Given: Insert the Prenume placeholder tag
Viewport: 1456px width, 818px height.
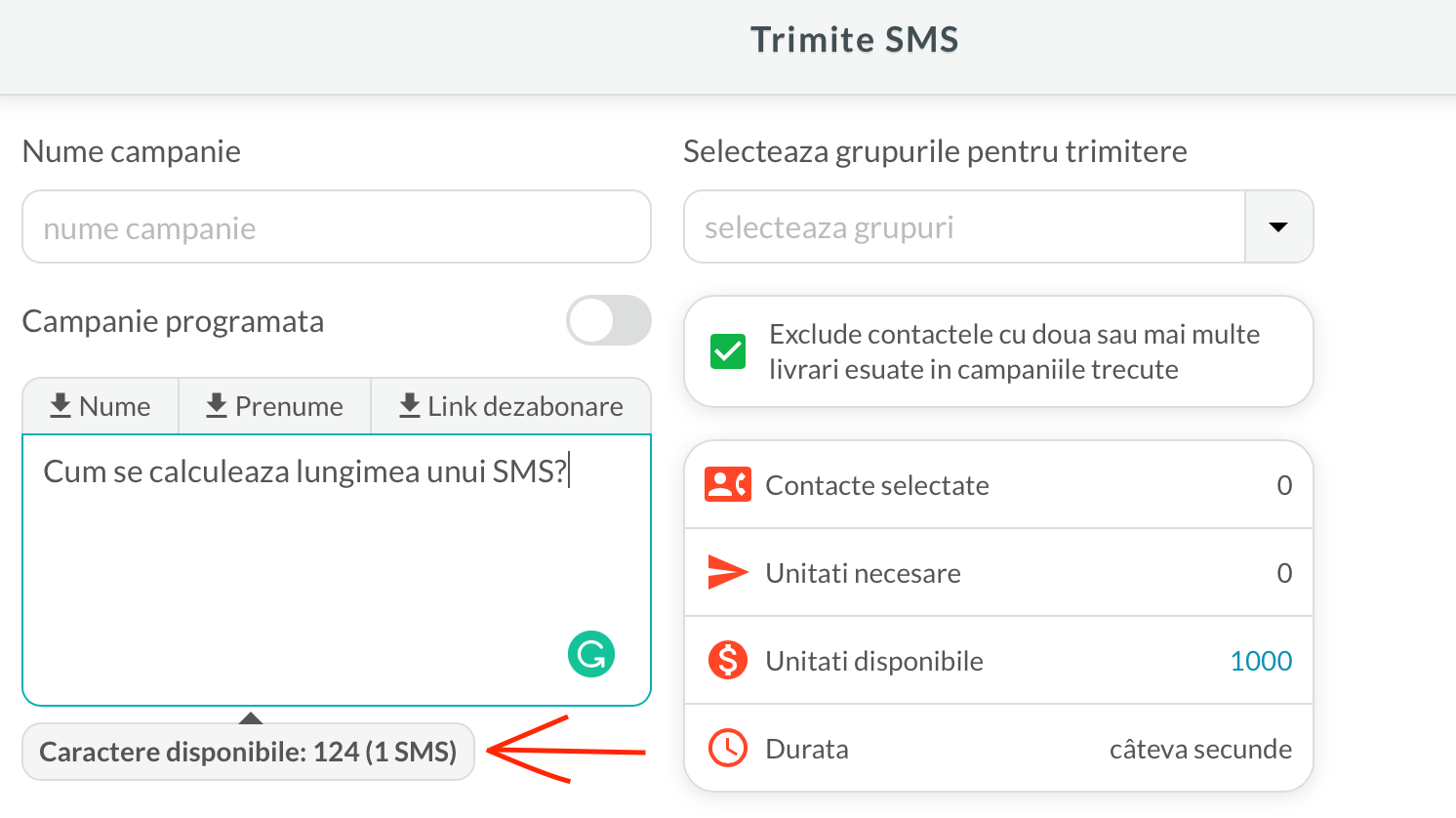Looking at the screenshot, I should point(275,406).
